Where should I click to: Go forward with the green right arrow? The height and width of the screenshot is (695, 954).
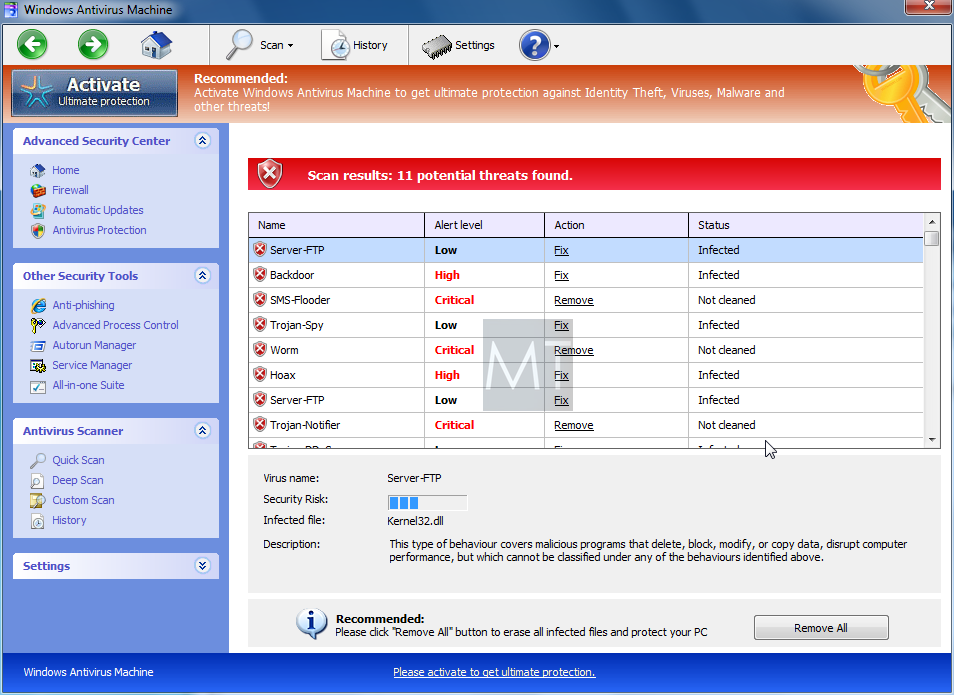click(x=93, y=45)
